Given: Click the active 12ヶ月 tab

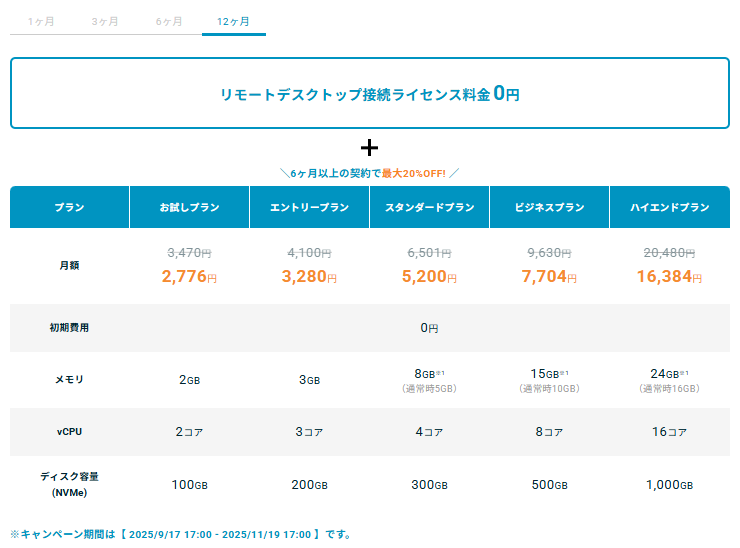Looking at the screenshot, I should 234,21.
